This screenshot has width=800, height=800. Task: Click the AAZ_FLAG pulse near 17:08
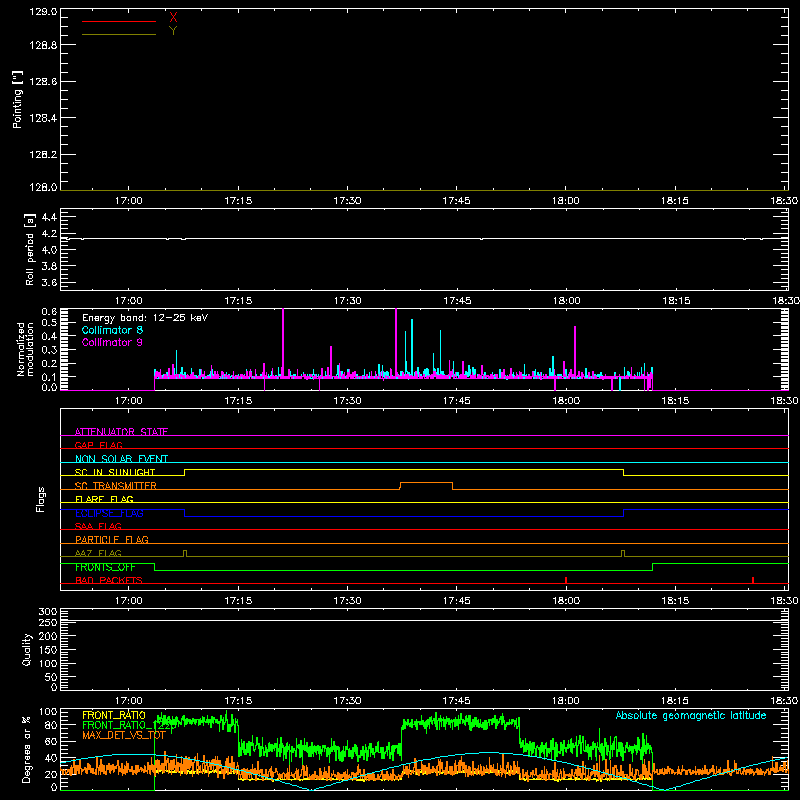click(x=185, y=553)
